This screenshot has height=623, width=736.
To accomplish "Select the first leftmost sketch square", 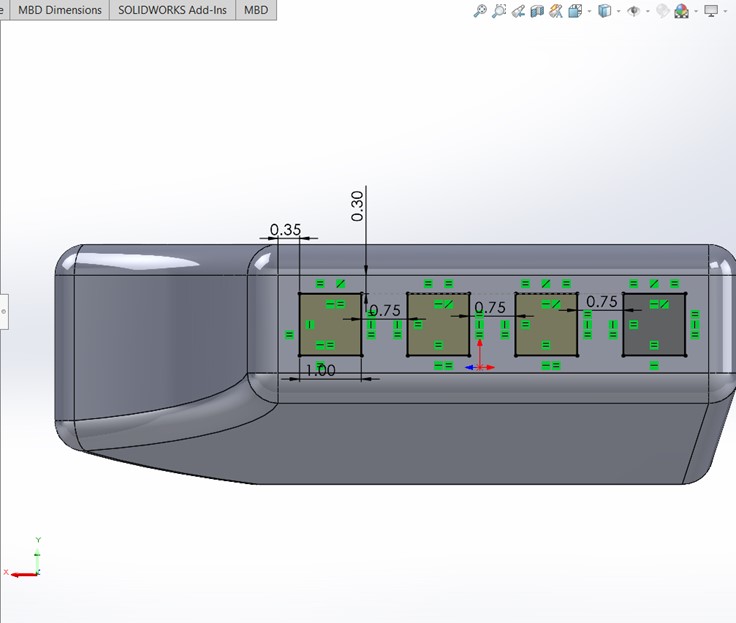I will click(330, 324).
